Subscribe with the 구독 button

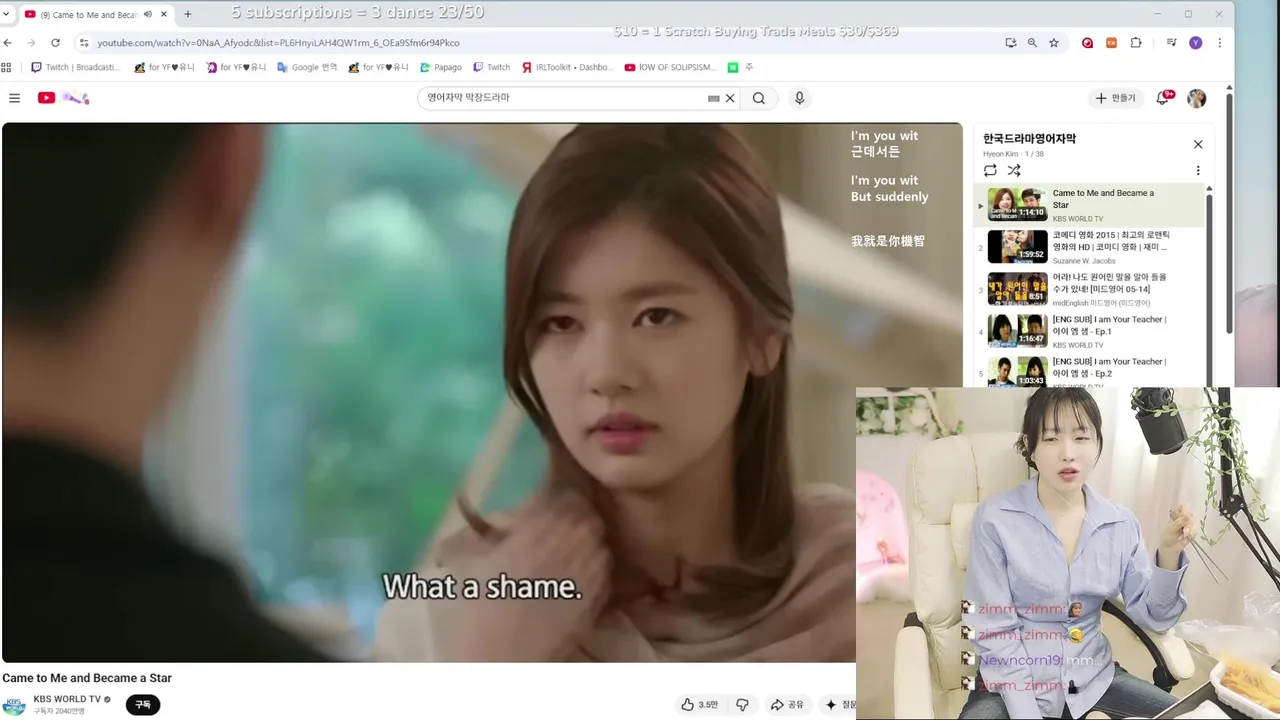click(x=143, y=705)
